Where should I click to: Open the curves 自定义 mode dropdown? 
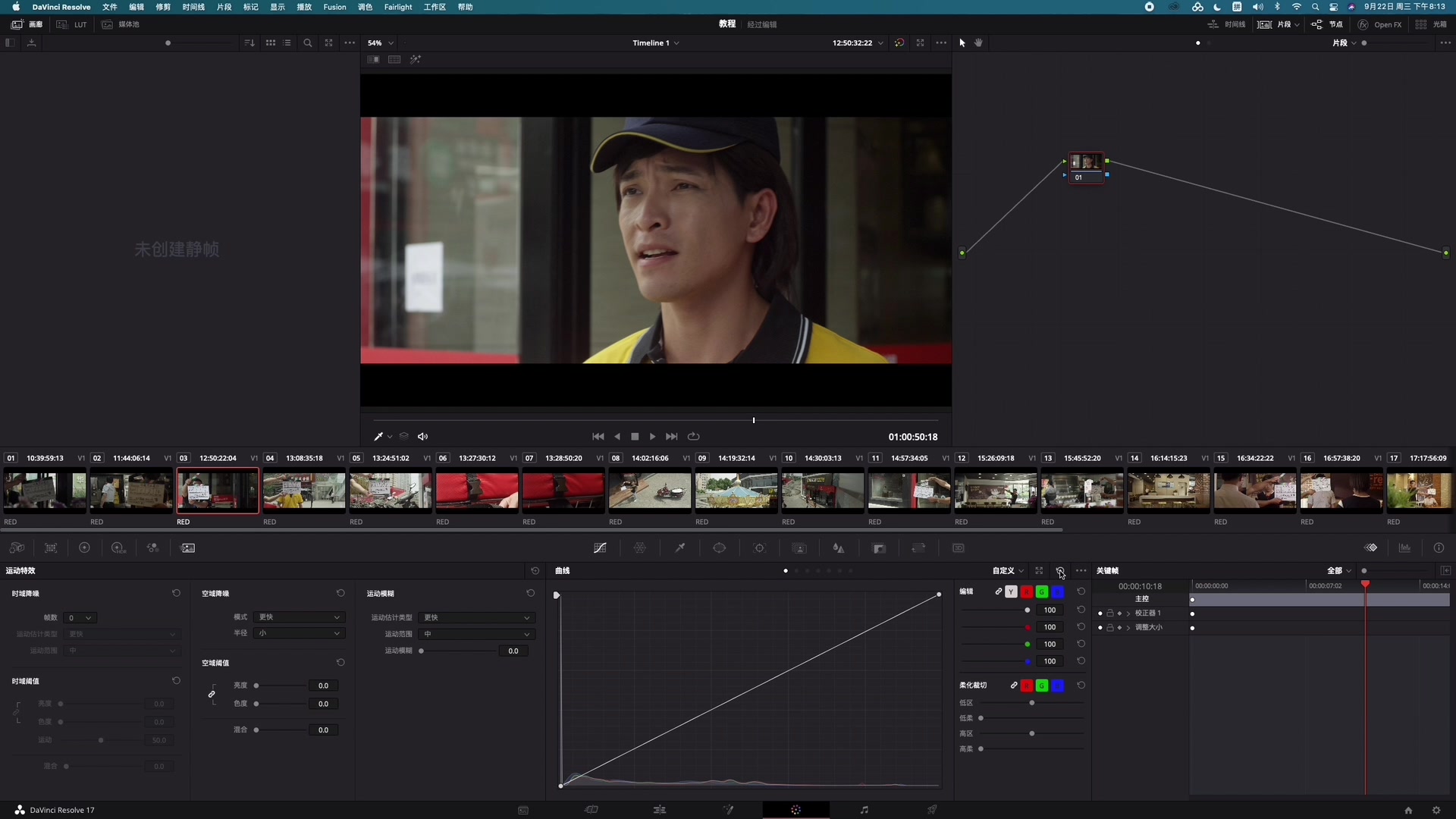tap(1009, 571)
